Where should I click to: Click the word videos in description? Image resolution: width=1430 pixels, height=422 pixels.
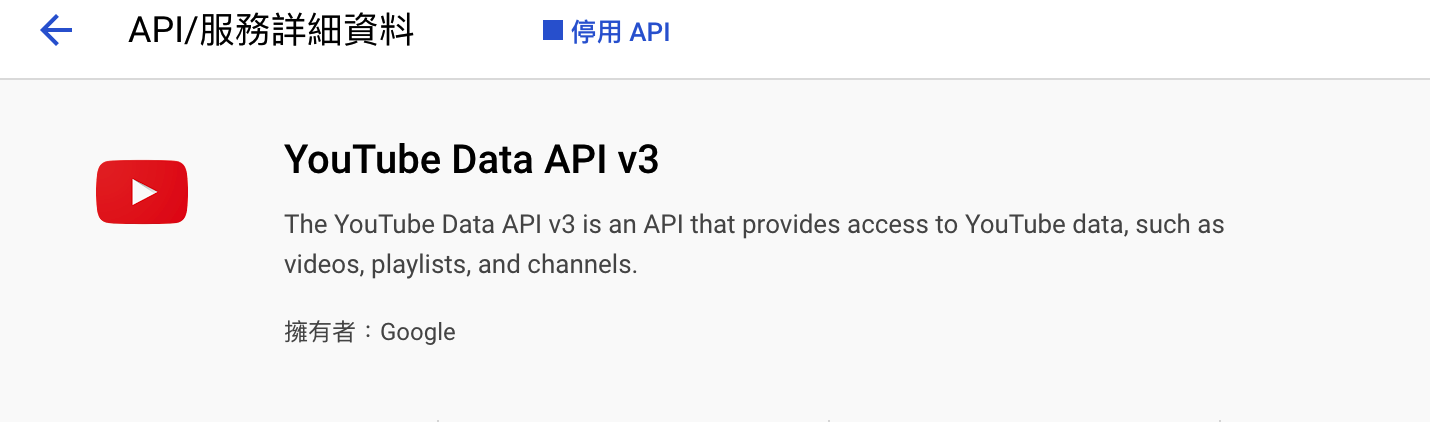click(324, 265)
